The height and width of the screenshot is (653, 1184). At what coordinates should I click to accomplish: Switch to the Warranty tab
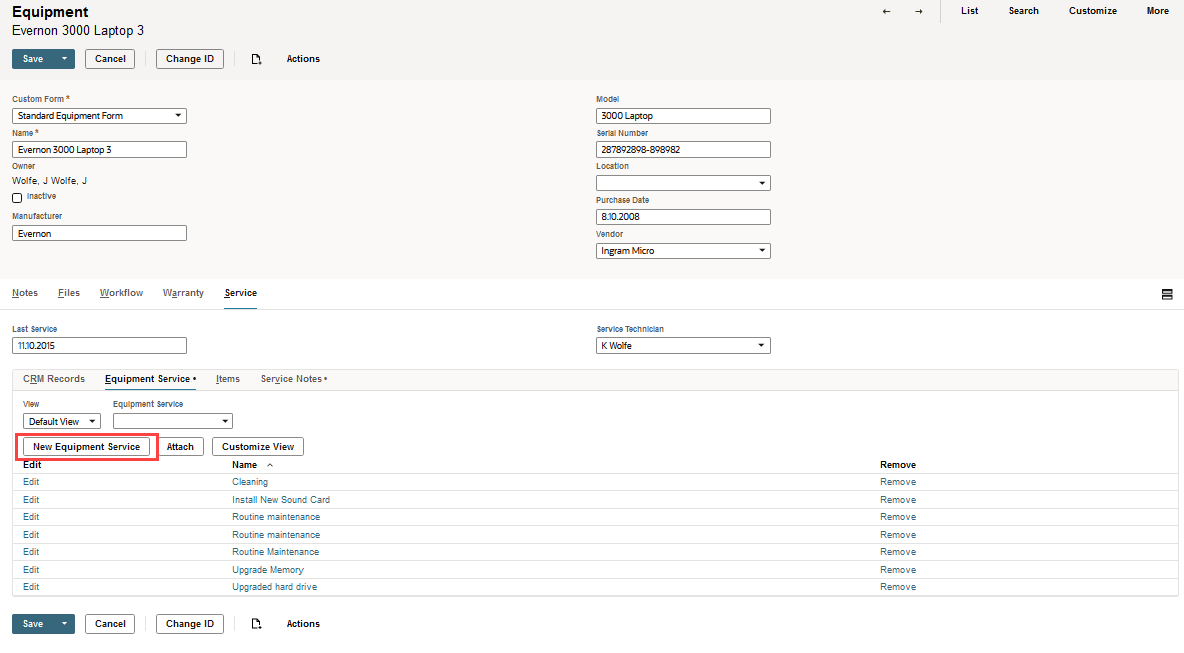pyautogui.click(x=183, y=293)
